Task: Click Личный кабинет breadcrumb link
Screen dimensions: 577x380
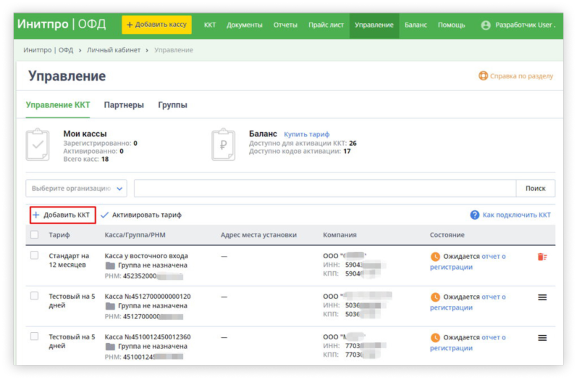Action: (x=113, y=50)
